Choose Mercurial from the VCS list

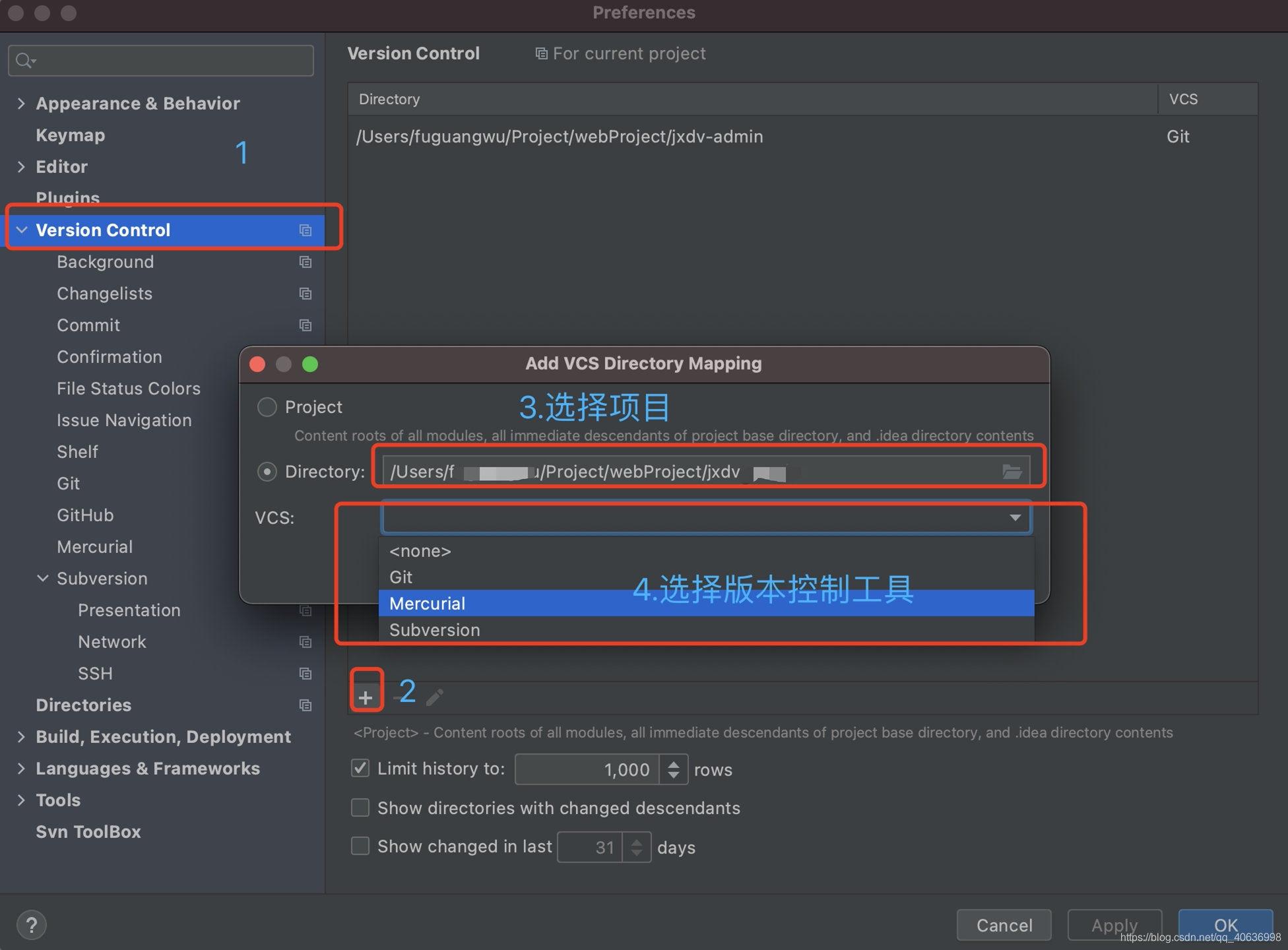pos(428,604)
